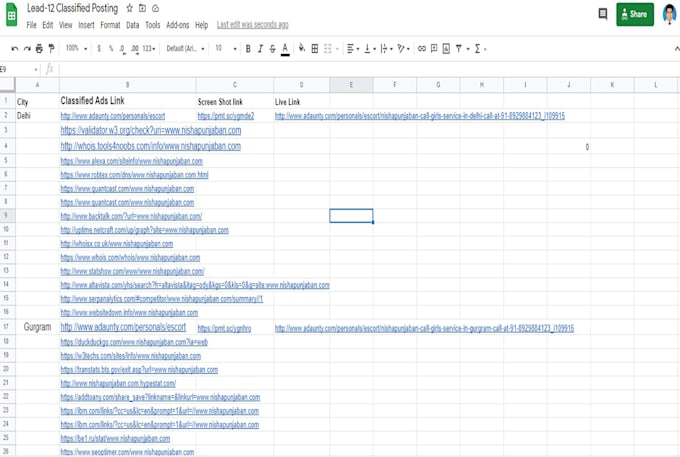
Task: Select column E header
Action: click(351, 85)
